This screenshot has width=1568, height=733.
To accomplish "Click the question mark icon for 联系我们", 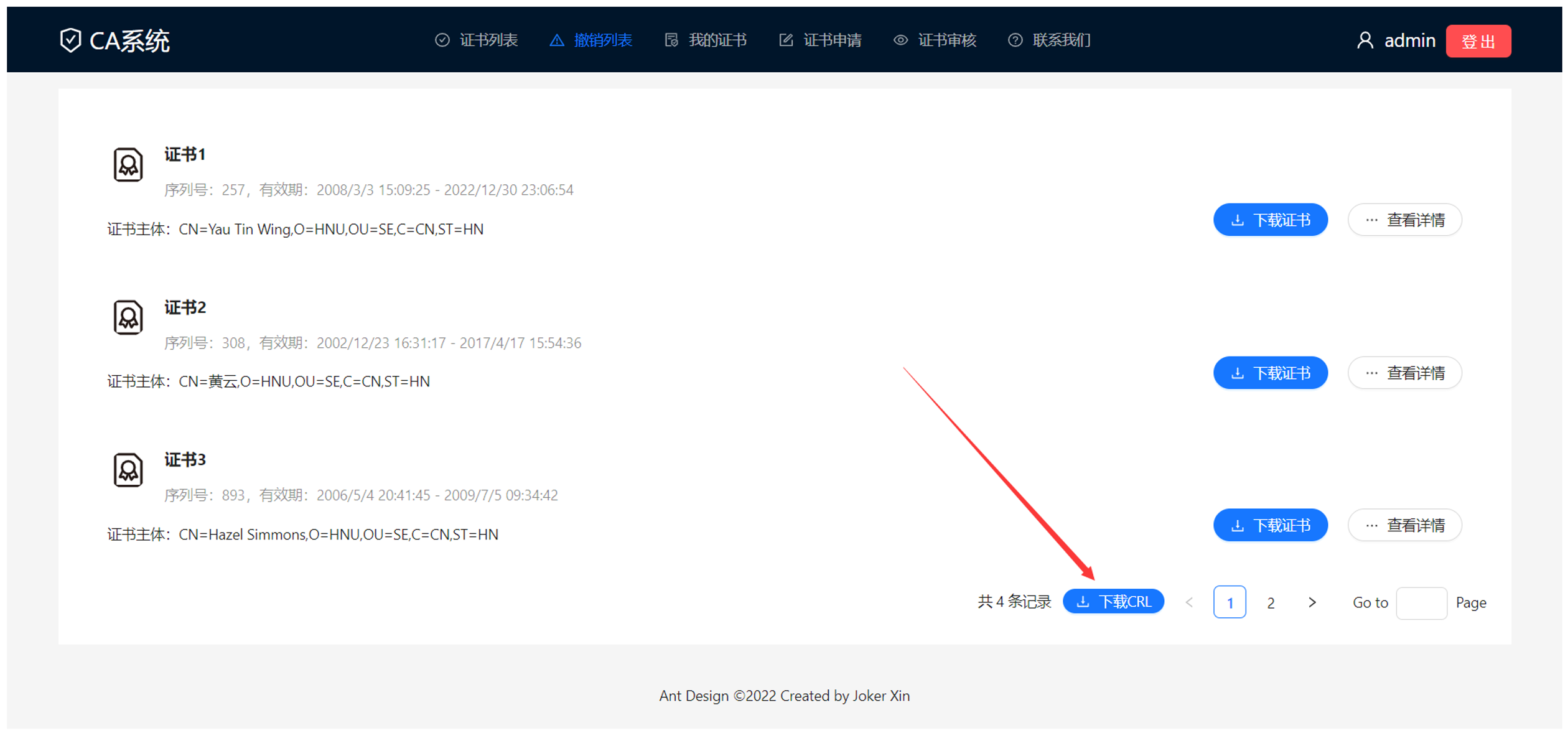I will click(1015, 40).
